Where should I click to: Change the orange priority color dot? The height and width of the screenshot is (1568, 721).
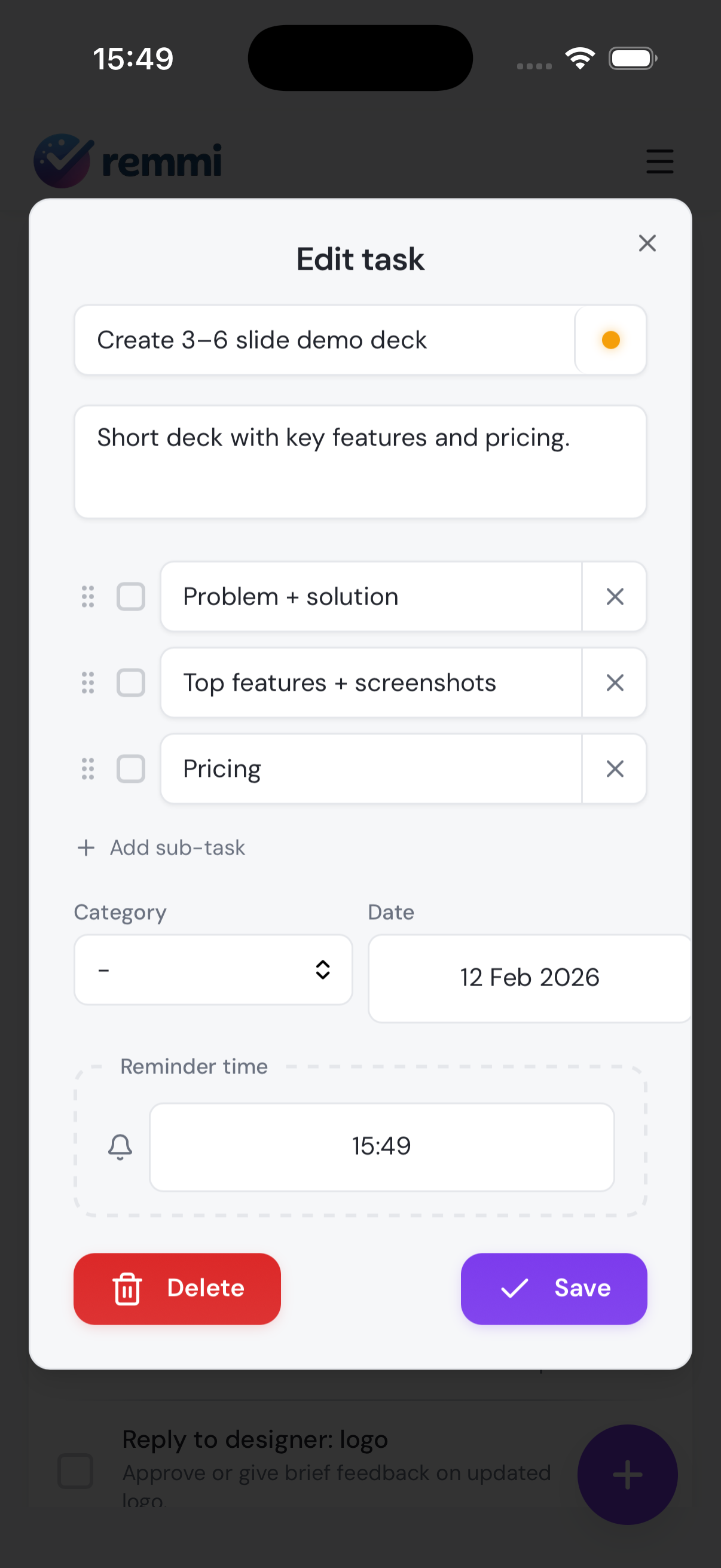pyautogui.click(x=610, y=340)
